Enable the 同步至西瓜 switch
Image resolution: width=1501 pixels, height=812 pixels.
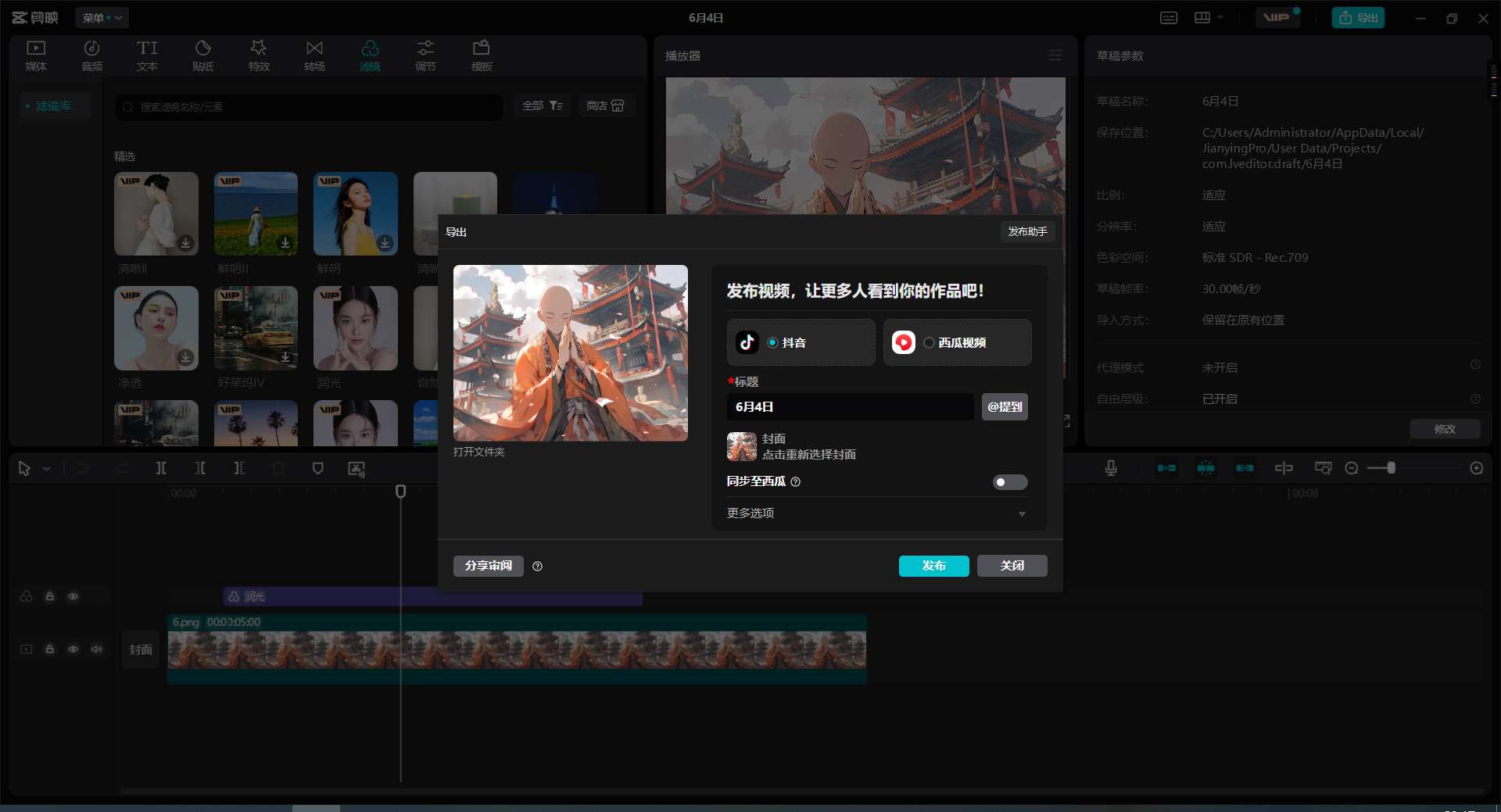click(x=1009, y=482)
